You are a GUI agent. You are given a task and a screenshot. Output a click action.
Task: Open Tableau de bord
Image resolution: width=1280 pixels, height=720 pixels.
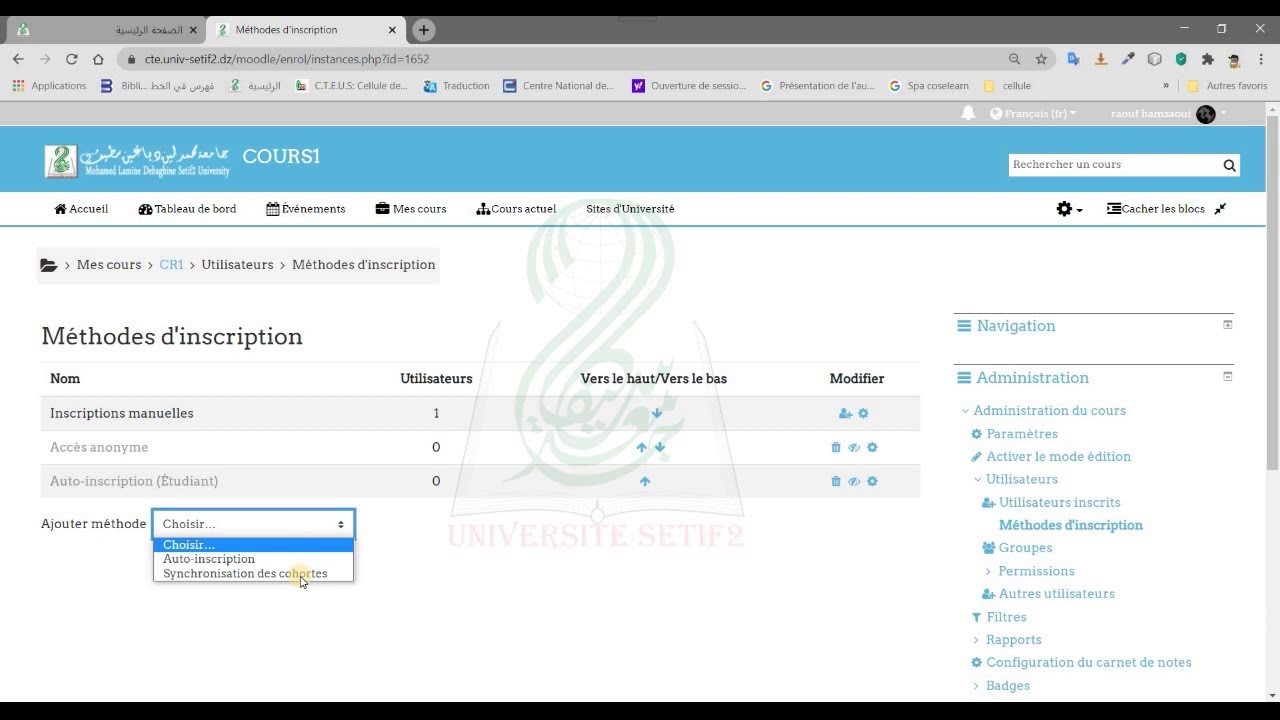point(187,209)
